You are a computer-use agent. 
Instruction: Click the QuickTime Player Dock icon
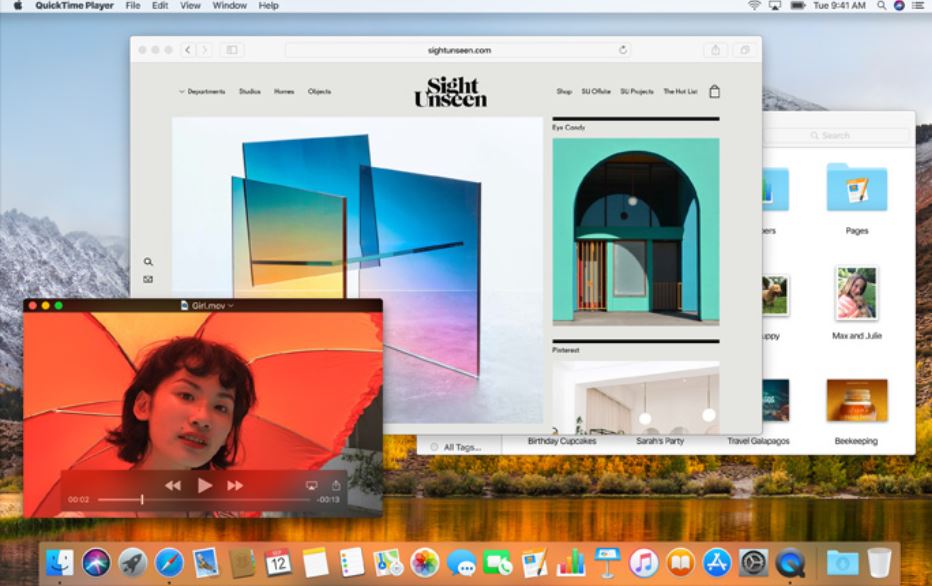click(x=790, y=562)
